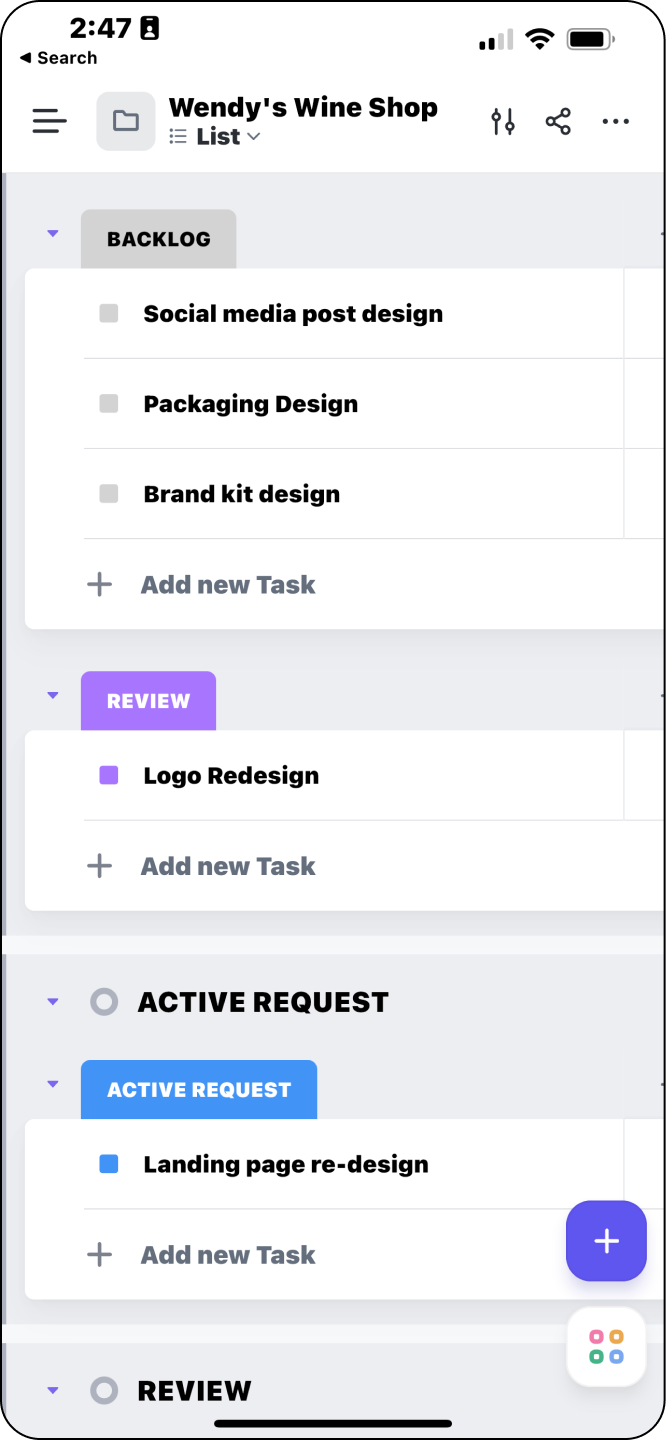This screenshot has width=666, height=1440.
Task: Open the filter and view settings sliders icon
Action: [503, 122]
